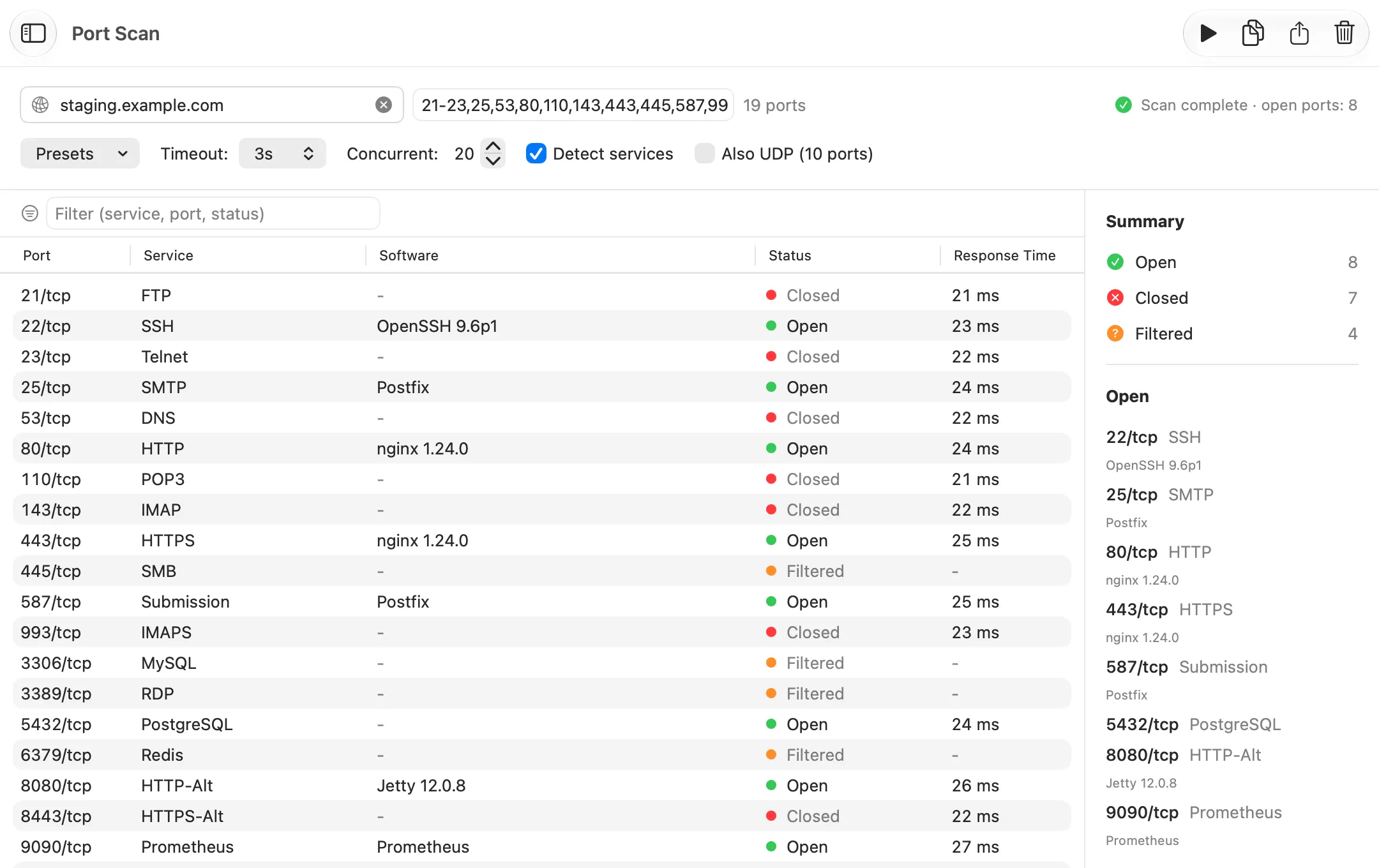Click the Filtered status of 6379/tcp Redis
This screenshot has height=868, width=1379.
click(815, 754)
